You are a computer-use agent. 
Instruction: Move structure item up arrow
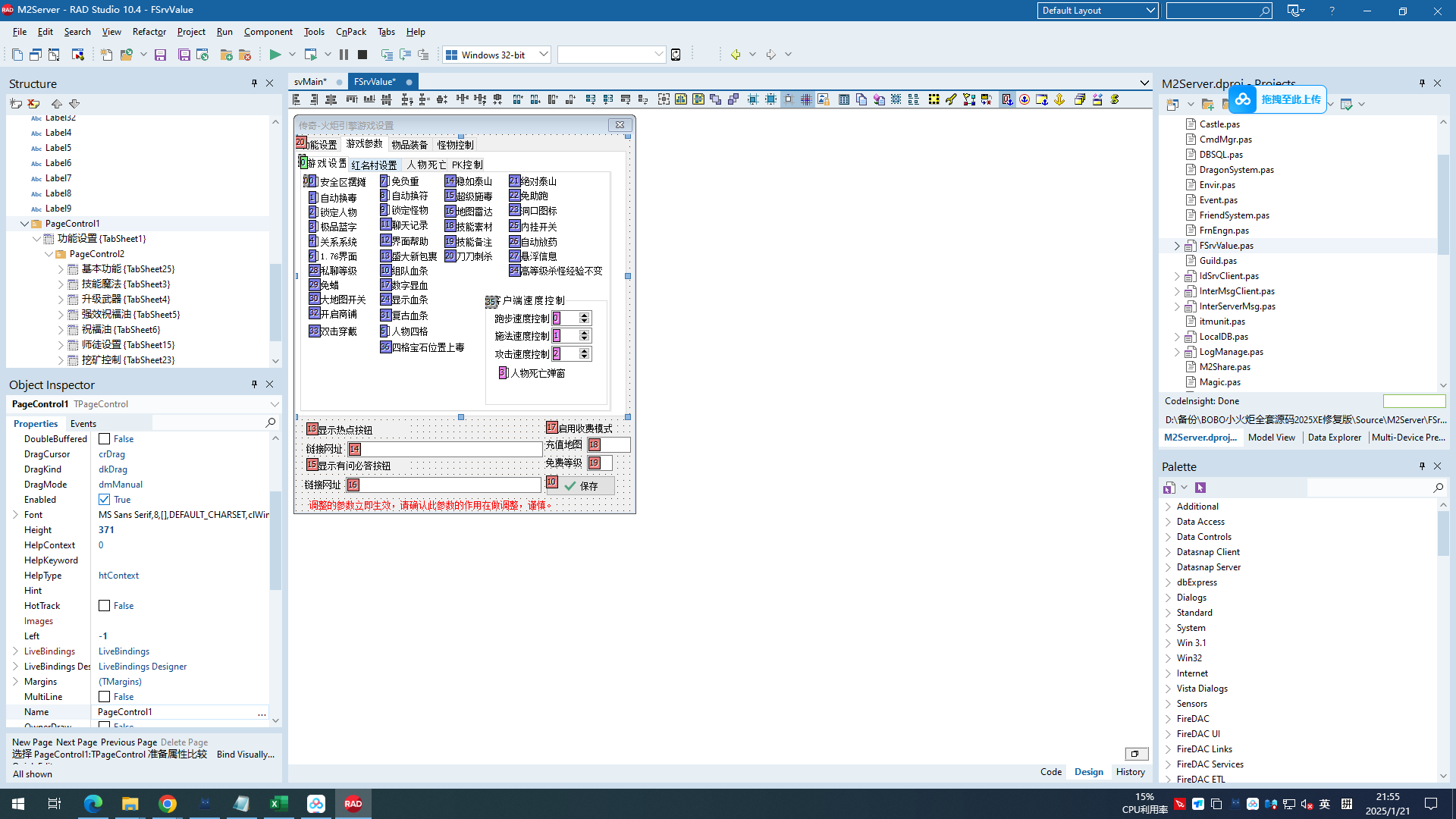(x=57, y=103)
